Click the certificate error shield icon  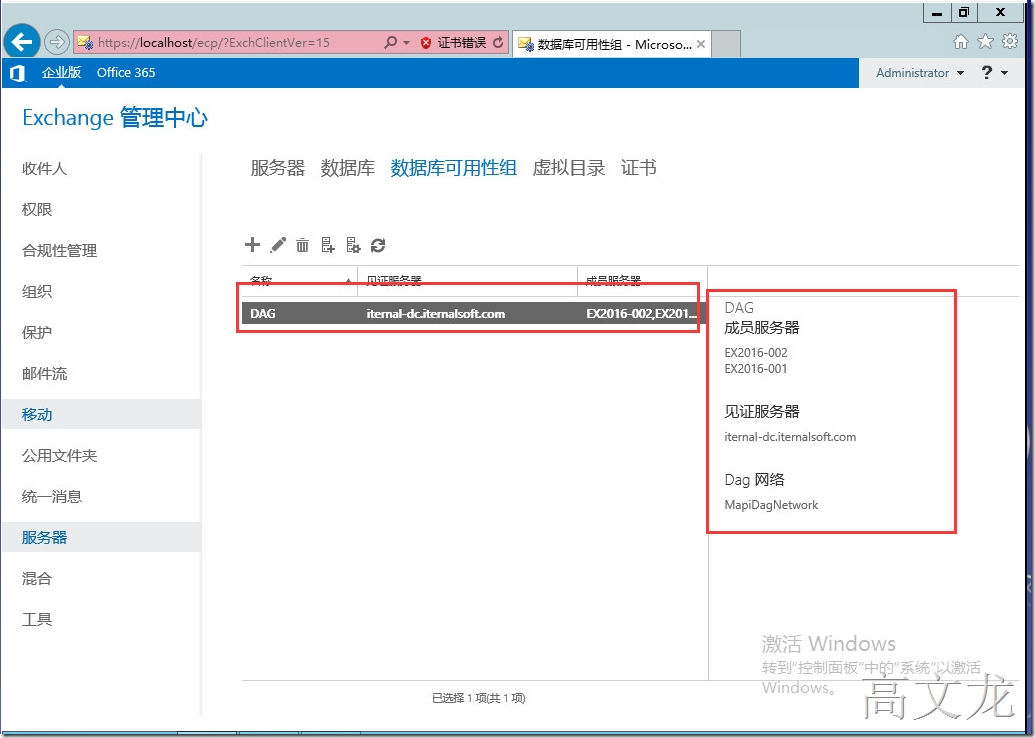426,43
